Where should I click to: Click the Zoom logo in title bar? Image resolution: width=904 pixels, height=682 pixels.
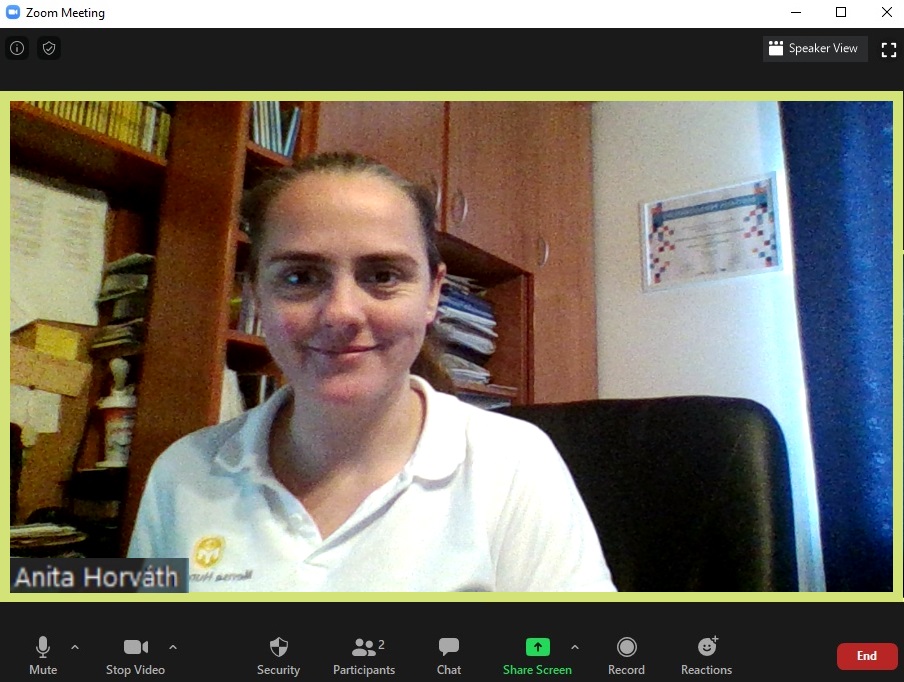(13, 13)
